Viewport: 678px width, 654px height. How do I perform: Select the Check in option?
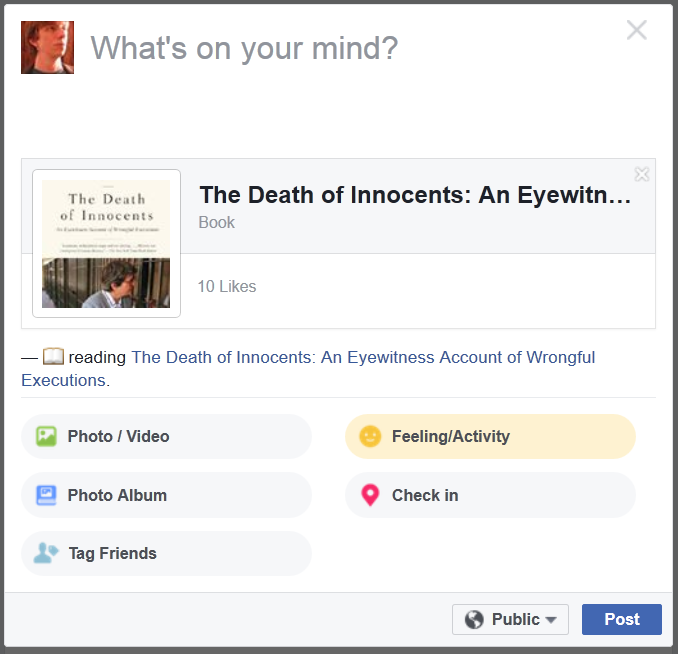point(490,495)
